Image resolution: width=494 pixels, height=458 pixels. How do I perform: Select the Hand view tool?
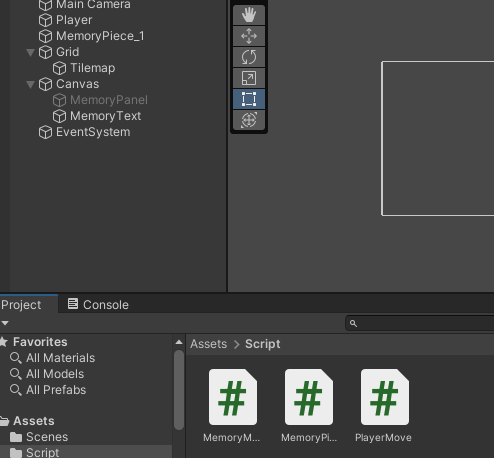pos(249,15)
